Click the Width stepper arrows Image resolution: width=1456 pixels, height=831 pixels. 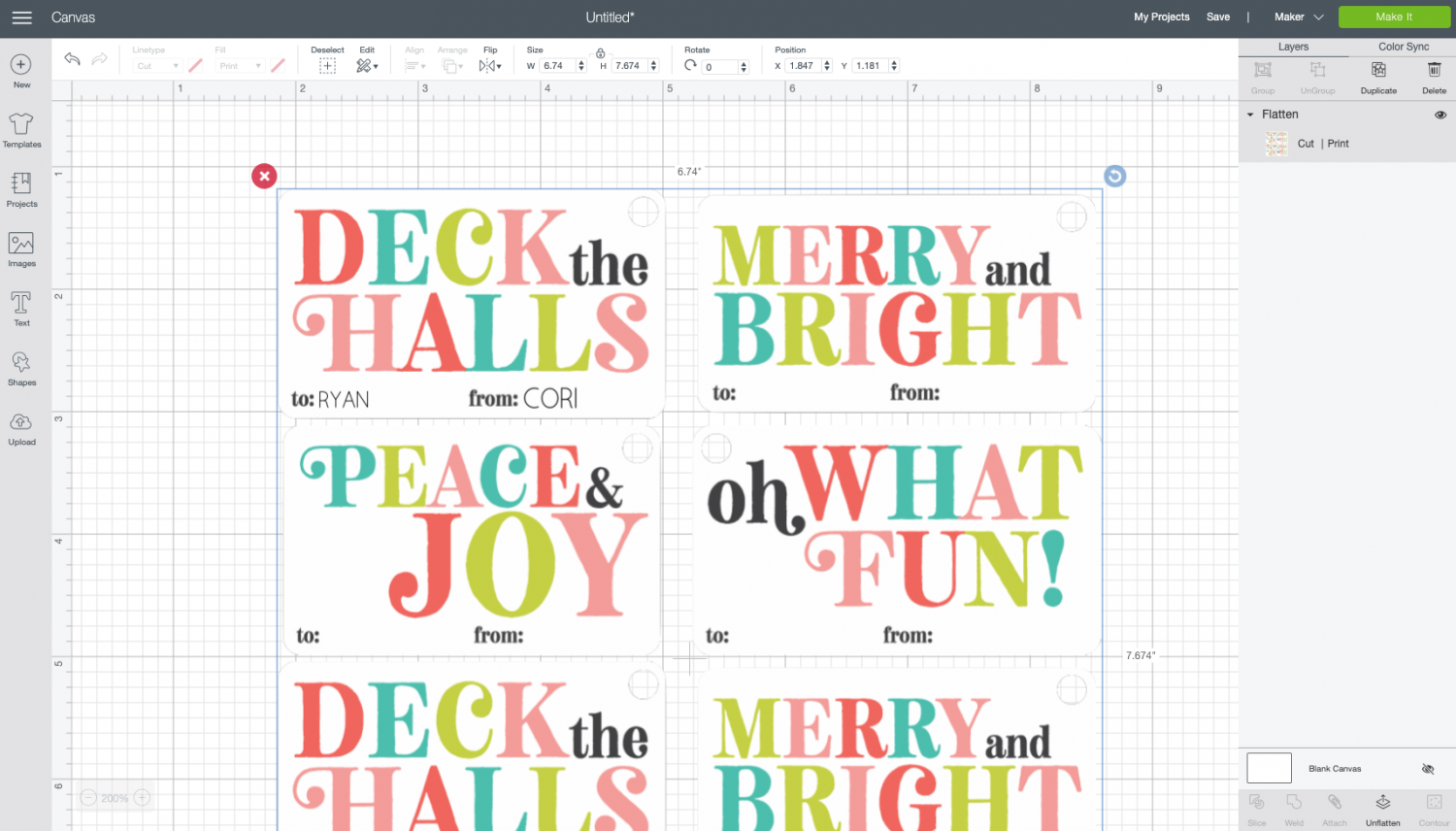(x=581, y=66)
